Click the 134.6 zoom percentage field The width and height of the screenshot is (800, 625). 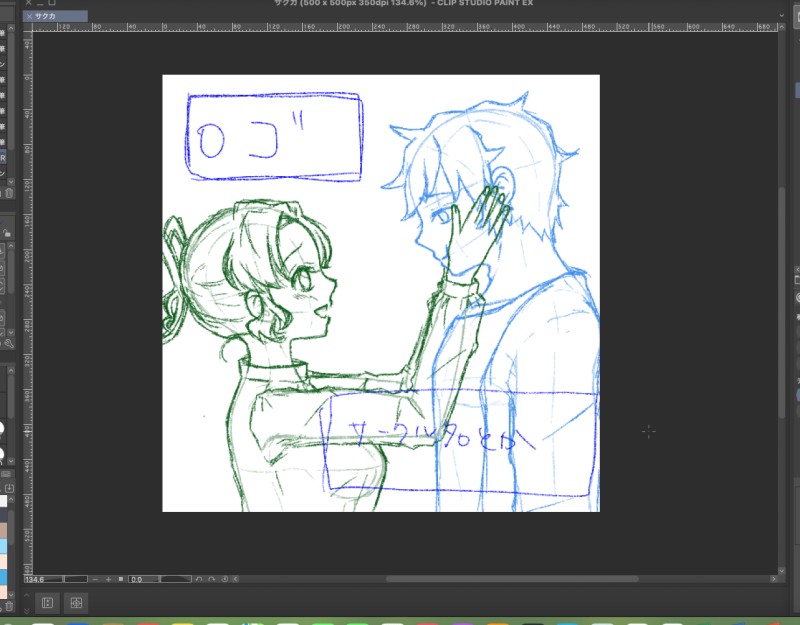click(x=43, y=579)
